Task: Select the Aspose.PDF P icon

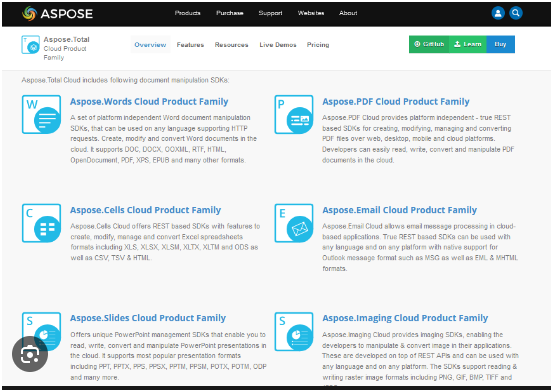Action: [x=294, y=114]
